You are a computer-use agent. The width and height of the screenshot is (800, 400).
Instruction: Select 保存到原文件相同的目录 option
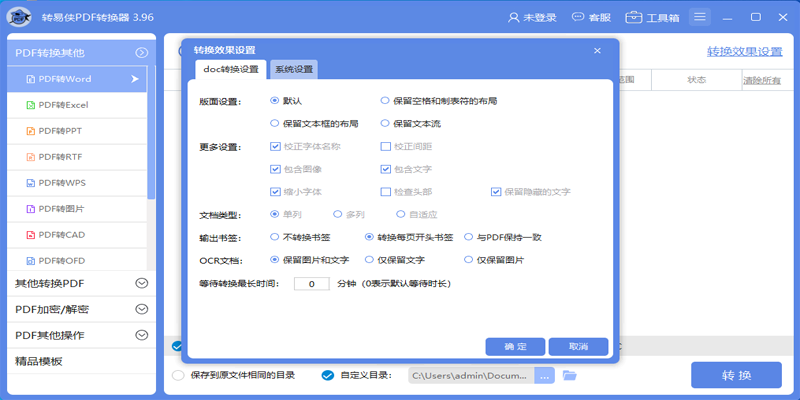pos(178,376)
